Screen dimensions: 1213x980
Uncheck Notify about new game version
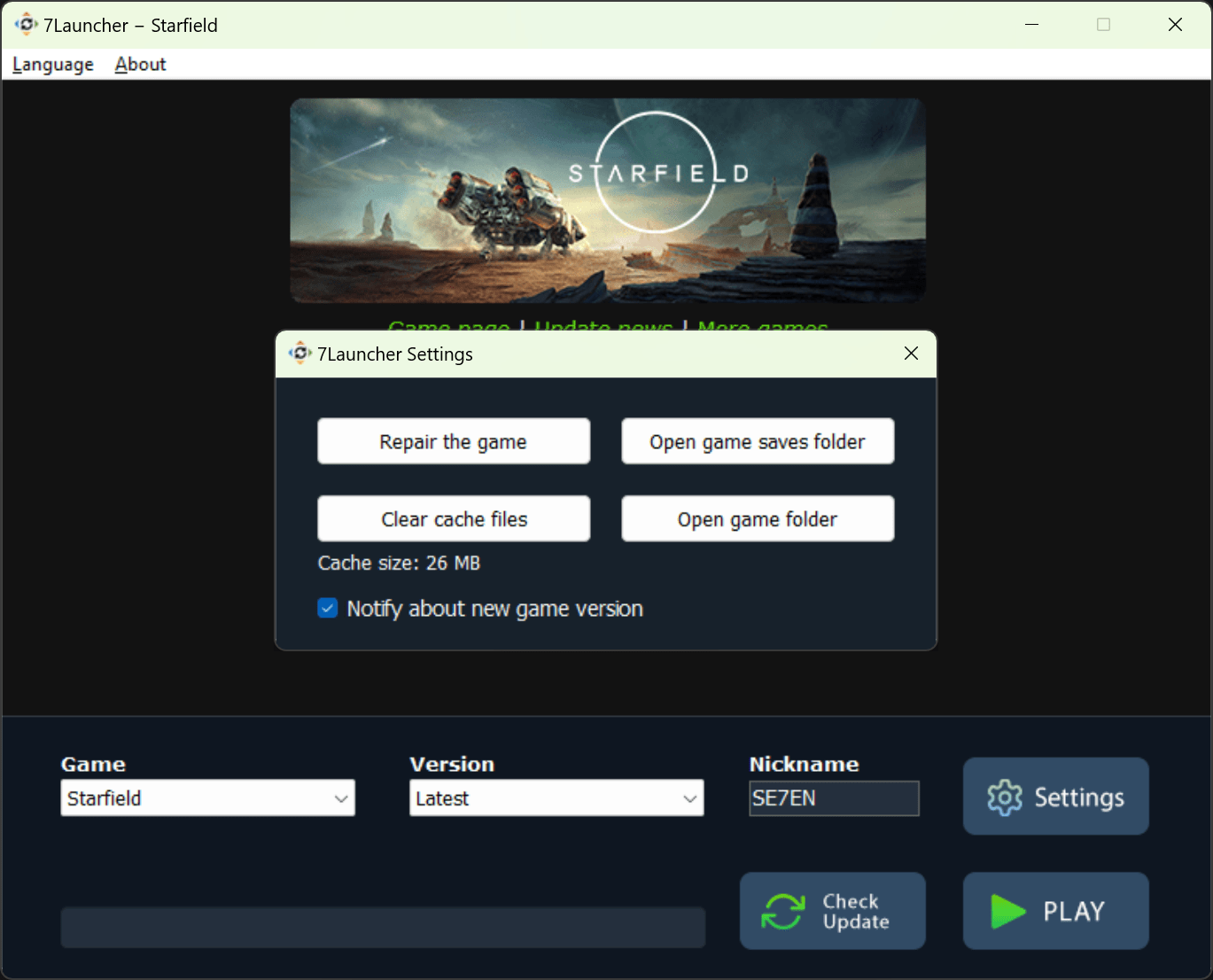328,609
